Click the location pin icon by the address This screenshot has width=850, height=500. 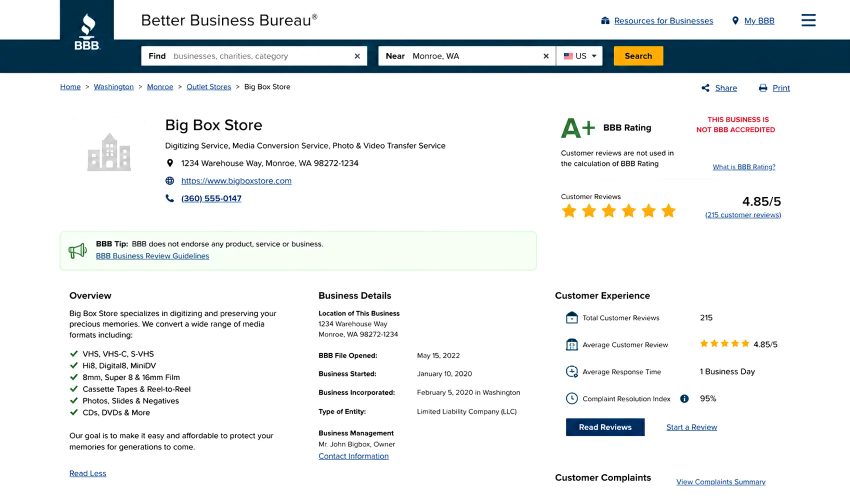170,163
